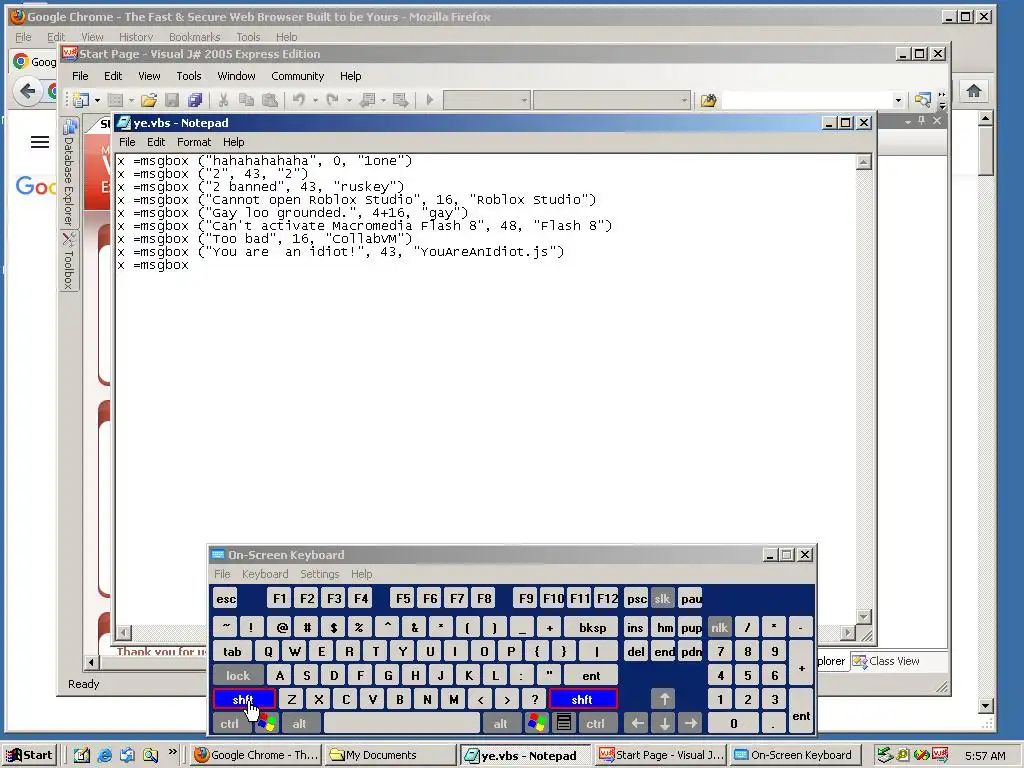
Task: Toggle the nlk key on On-Screen Keyboard
Action: coord(719,628)
